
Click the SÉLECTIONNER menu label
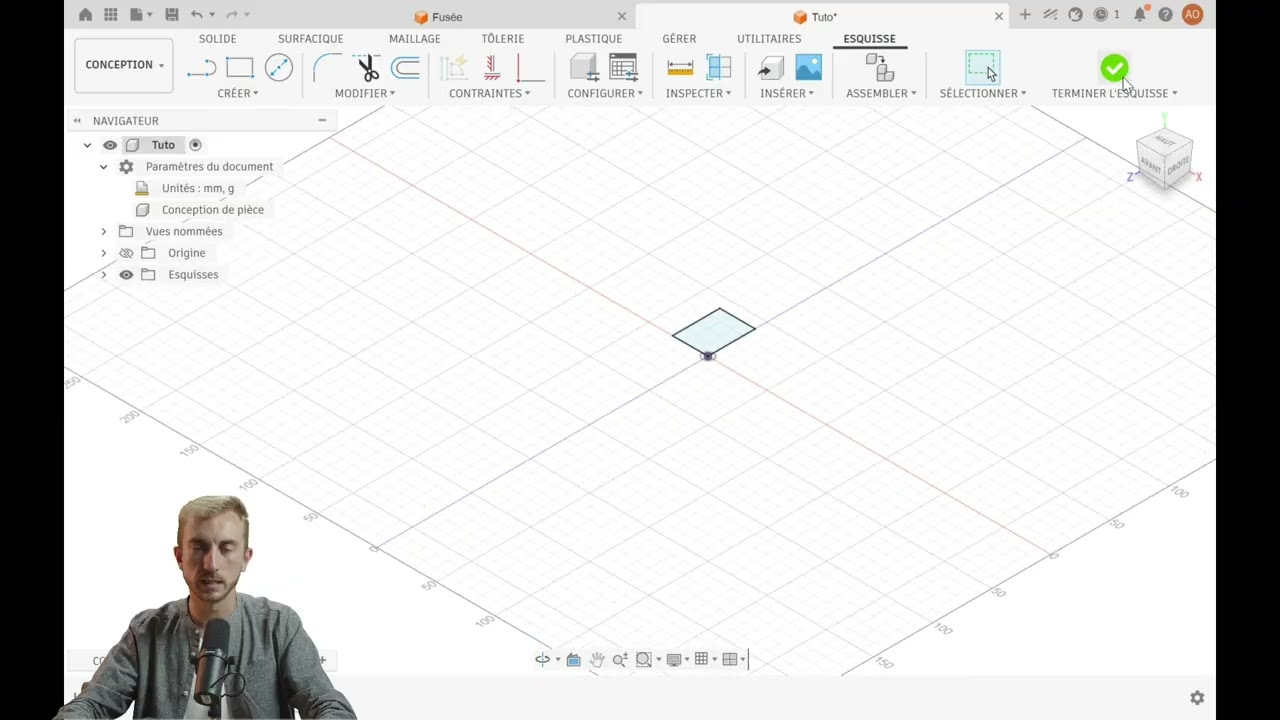[x=983, y=93]
